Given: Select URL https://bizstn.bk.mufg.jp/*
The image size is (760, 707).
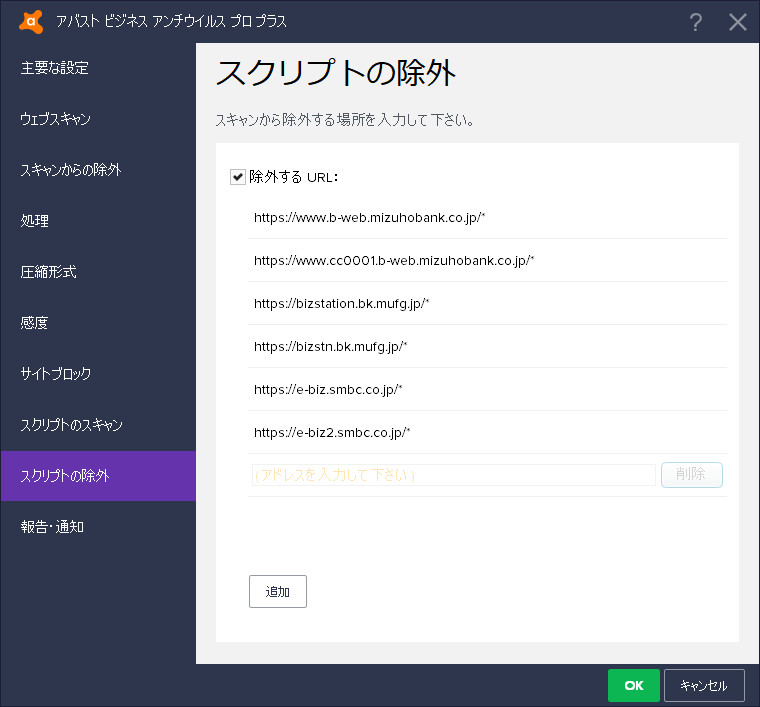Looking at the screenshot, I should pos(487,347).
